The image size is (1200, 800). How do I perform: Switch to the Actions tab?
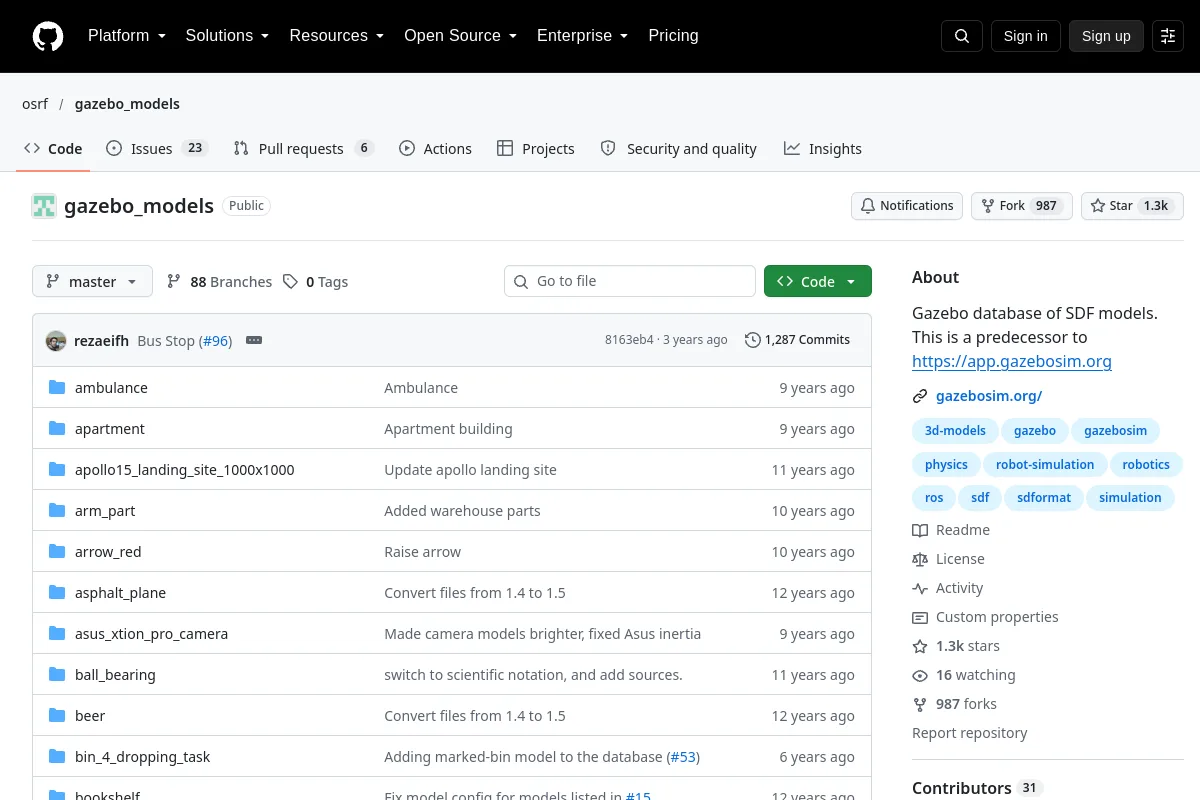(x=435, y=149)
